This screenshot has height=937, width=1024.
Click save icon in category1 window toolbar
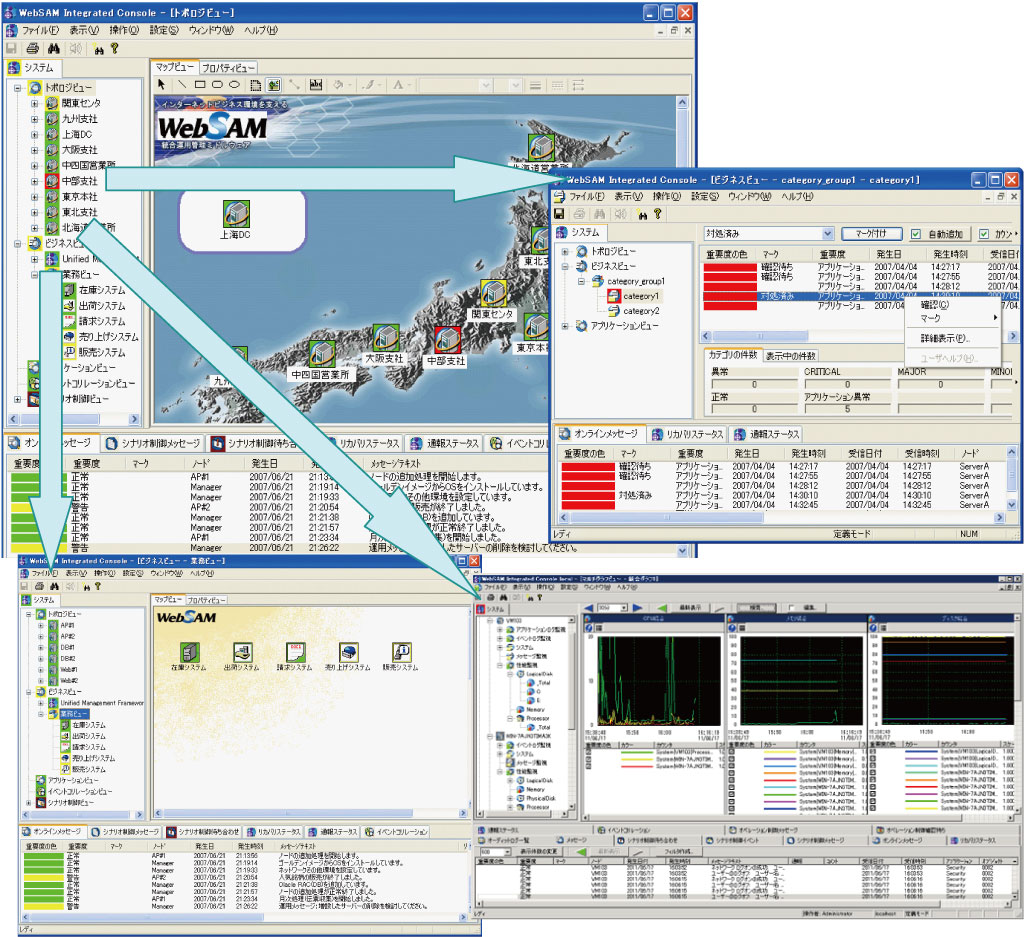pos(559,214)
